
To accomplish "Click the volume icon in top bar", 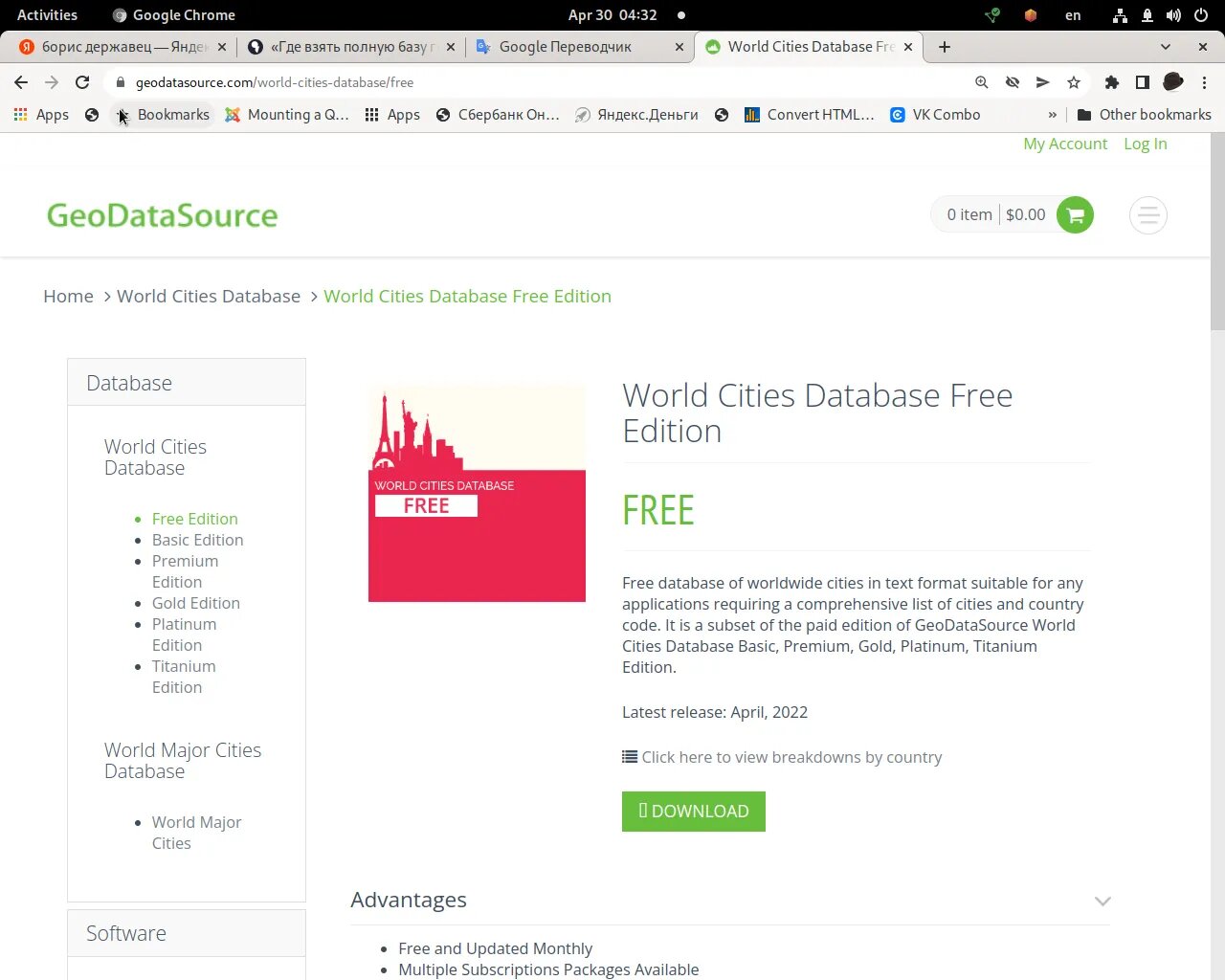I will 1173,15.
